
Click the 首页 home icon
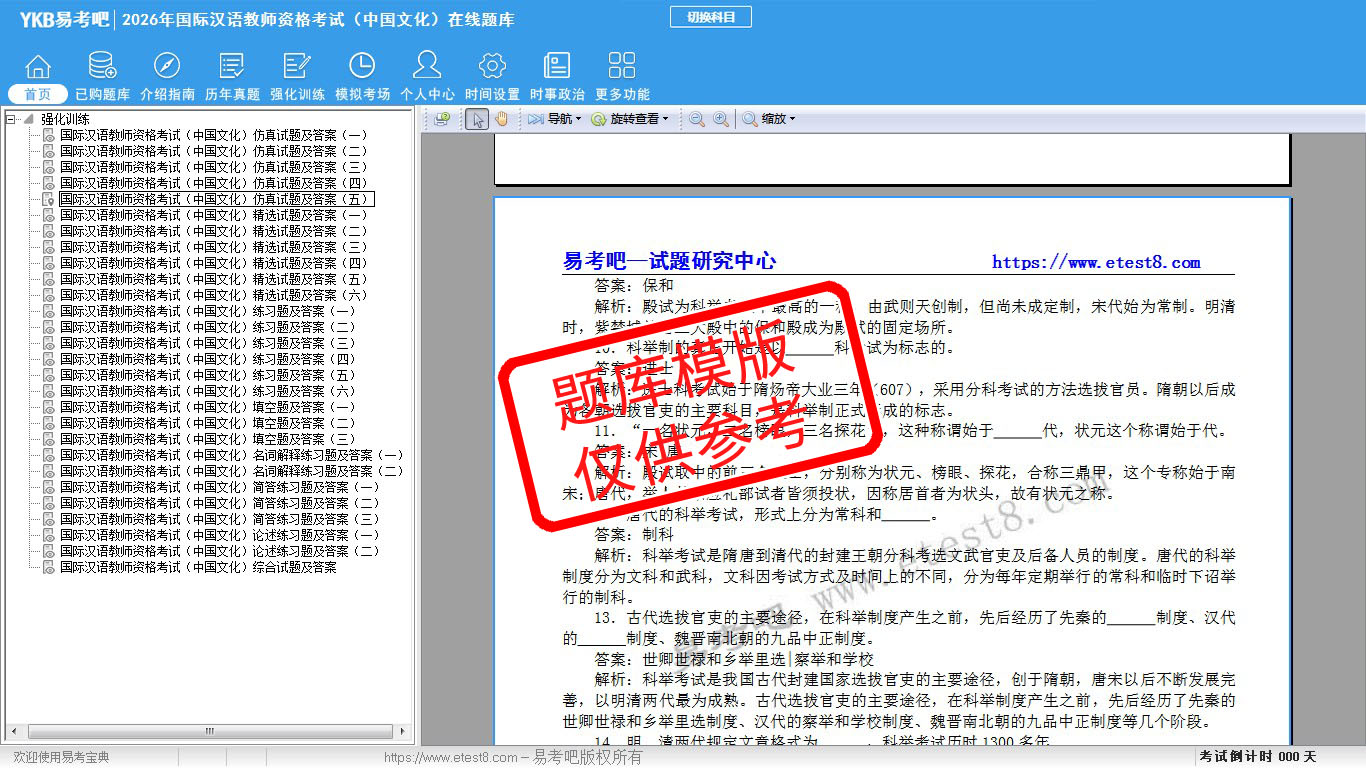pyautogui.click(x=38, y=68)
